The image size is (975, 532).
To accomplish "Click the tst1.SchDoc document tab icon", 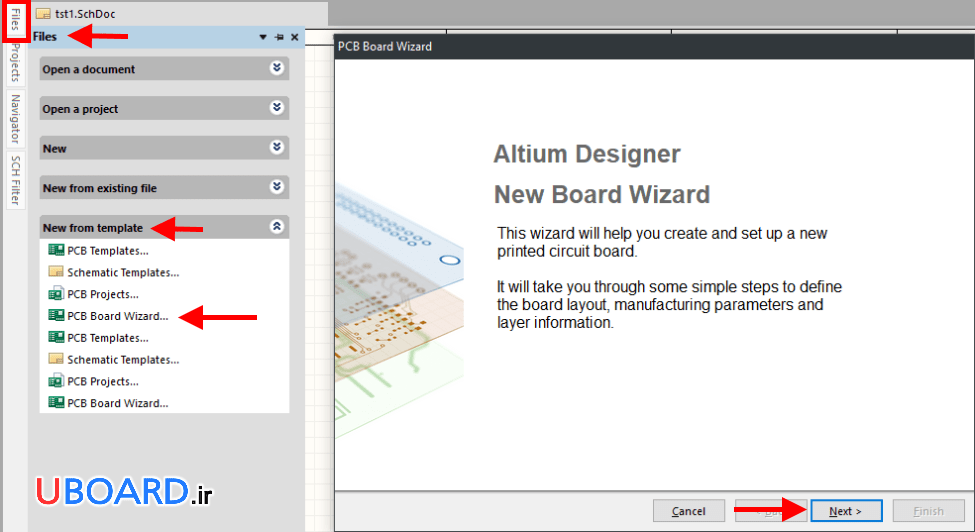I will (x=43, y=14).
